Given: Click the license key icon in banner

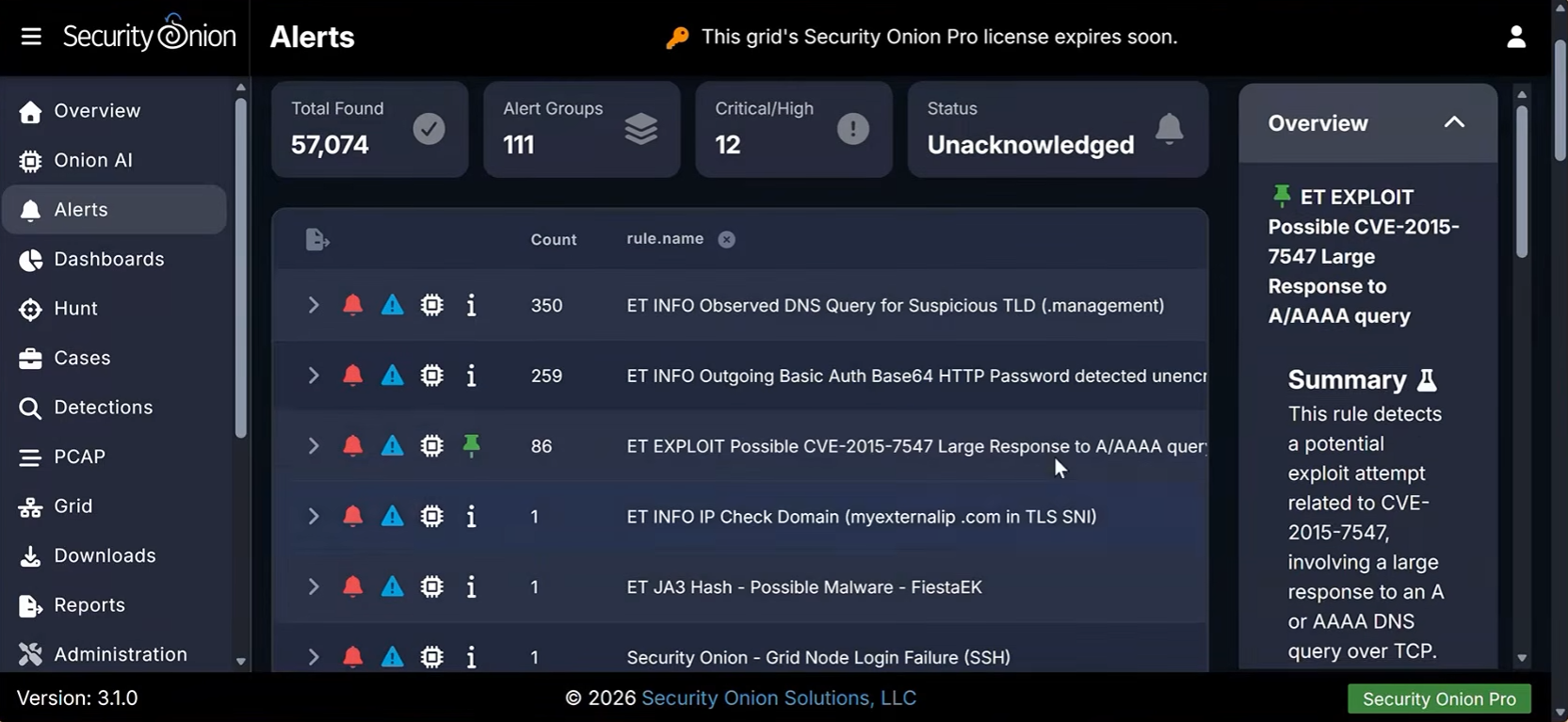Looking at the screenshot, I should 677,38.
